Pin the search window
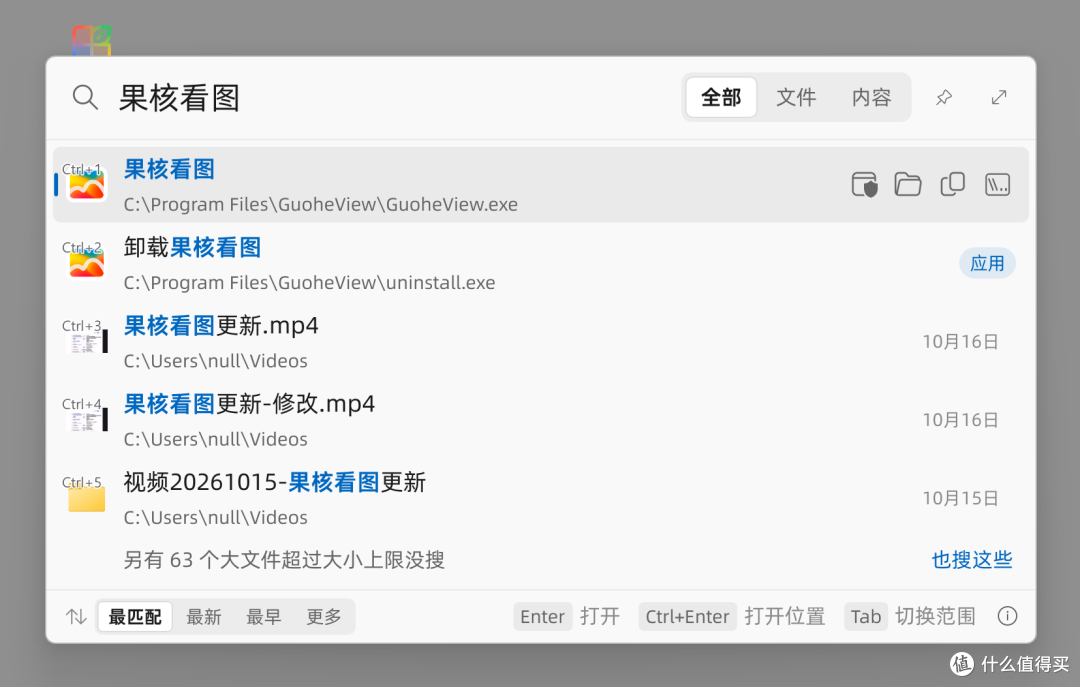Viewport: 1080px width, 687px height. point(944,97)
